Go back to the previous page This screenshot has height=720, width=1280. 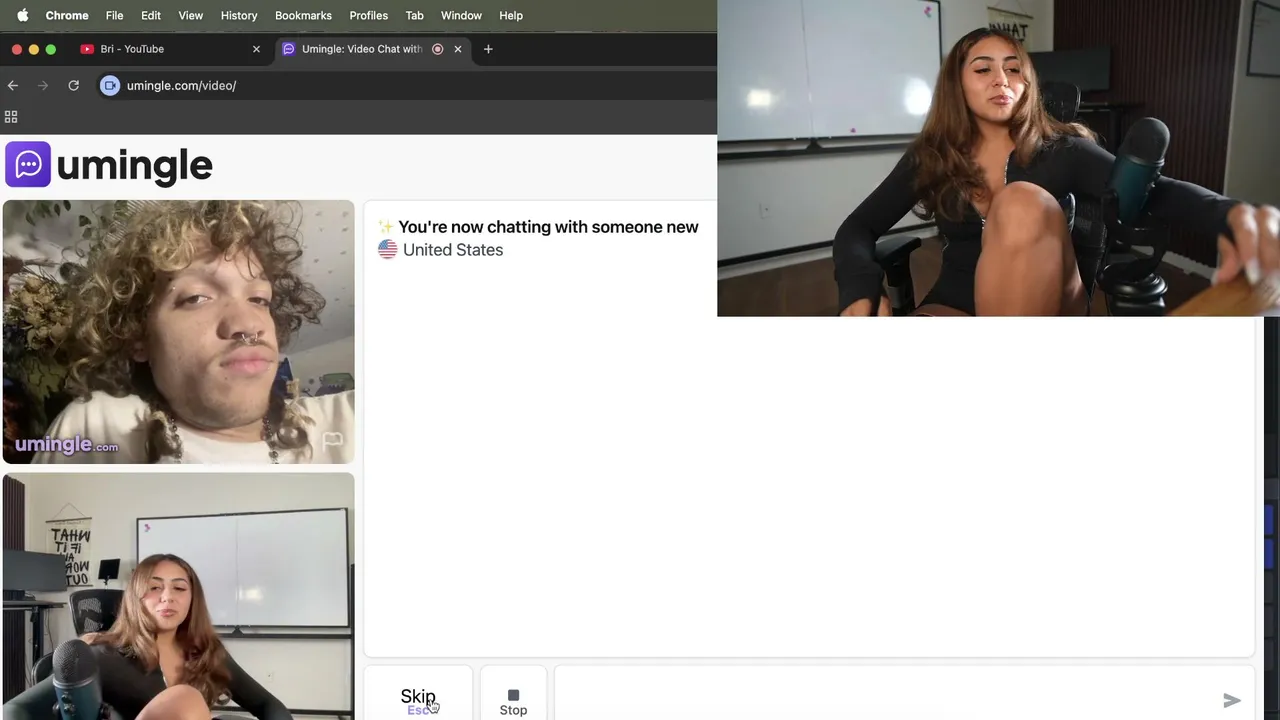pos(13,86)
